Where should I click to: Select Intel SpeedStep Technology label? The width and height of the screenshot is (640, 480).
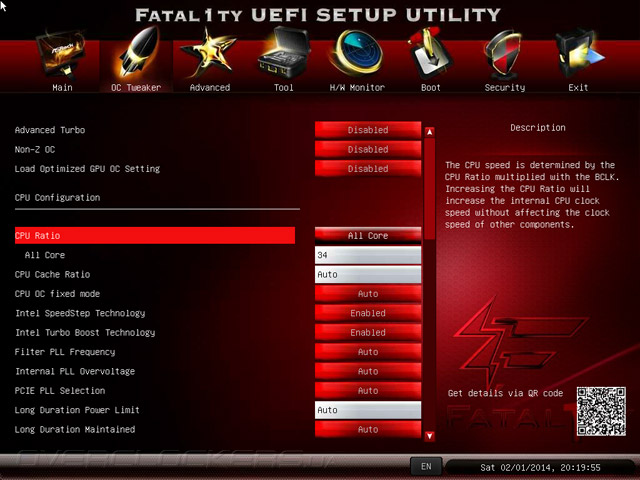click(x=80, y=313)
